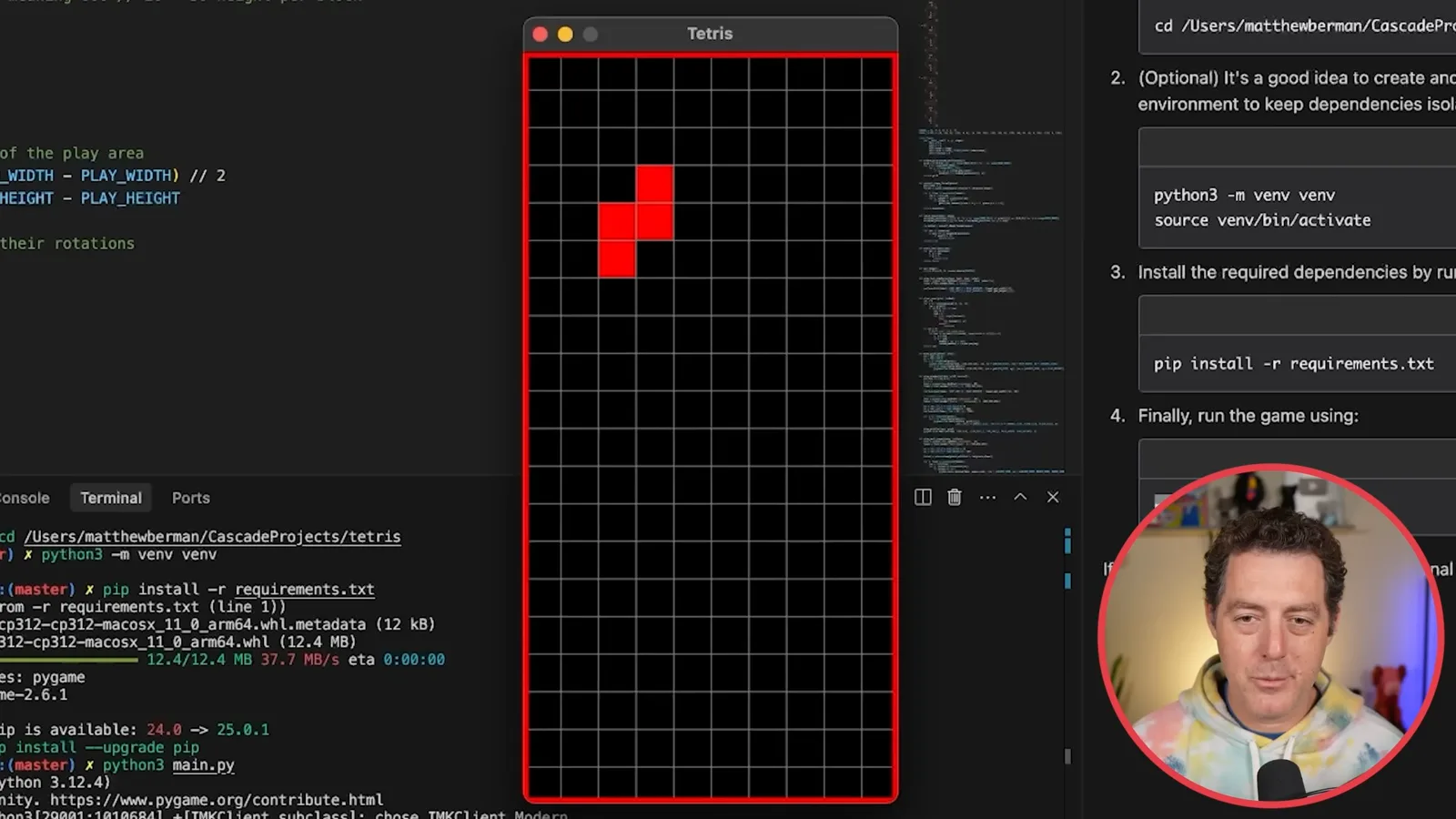The height and width of the screenshot is (819, 1456).
Task: Click the 'their rotations' comment in editor
Action: coord(67,243)
